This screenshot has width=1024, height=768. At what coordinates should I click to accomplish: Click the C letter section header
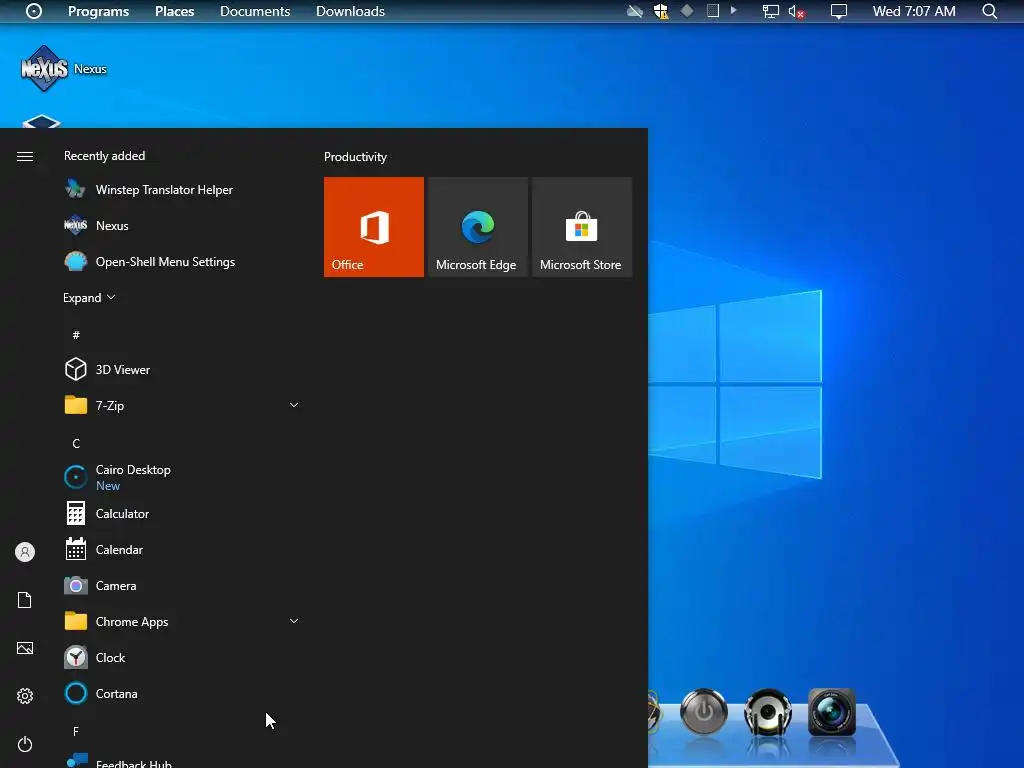[76, 443]
